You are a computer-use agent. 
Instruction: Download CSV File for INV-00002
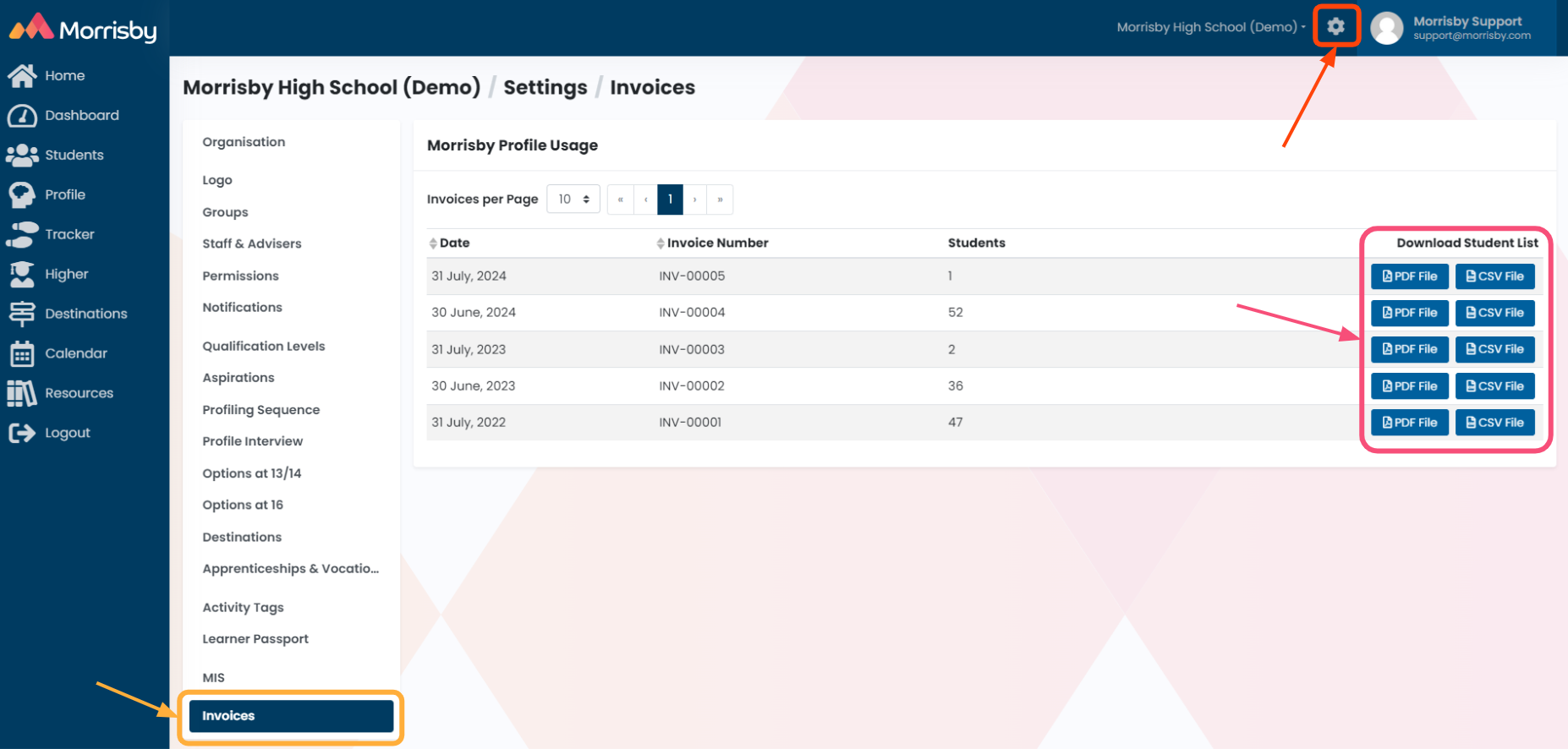(x=1495, y=386)
